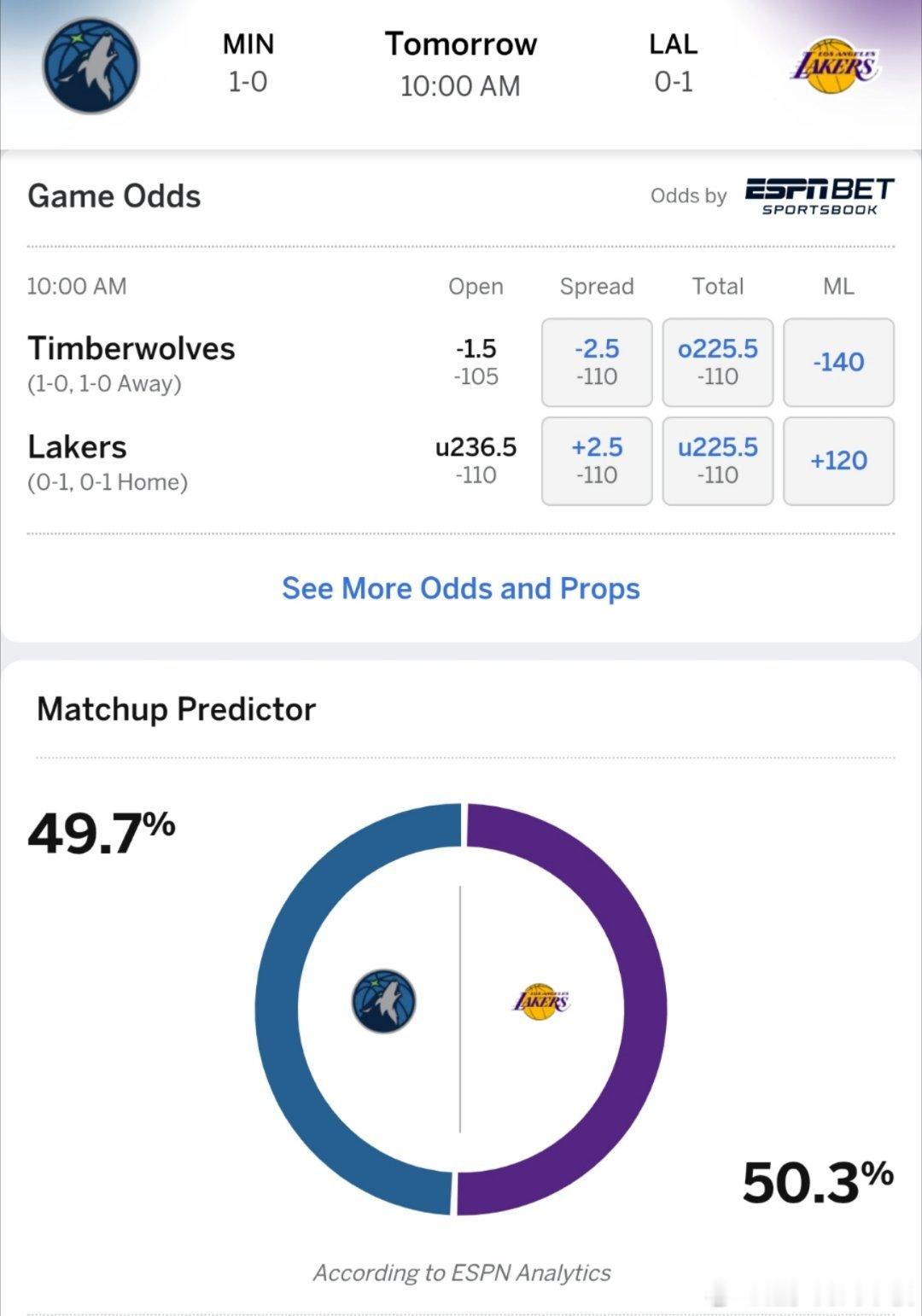922x1316 pixels.
Task: Tap the MIN 1-0 record in header
Action: (x=248, y=63)
